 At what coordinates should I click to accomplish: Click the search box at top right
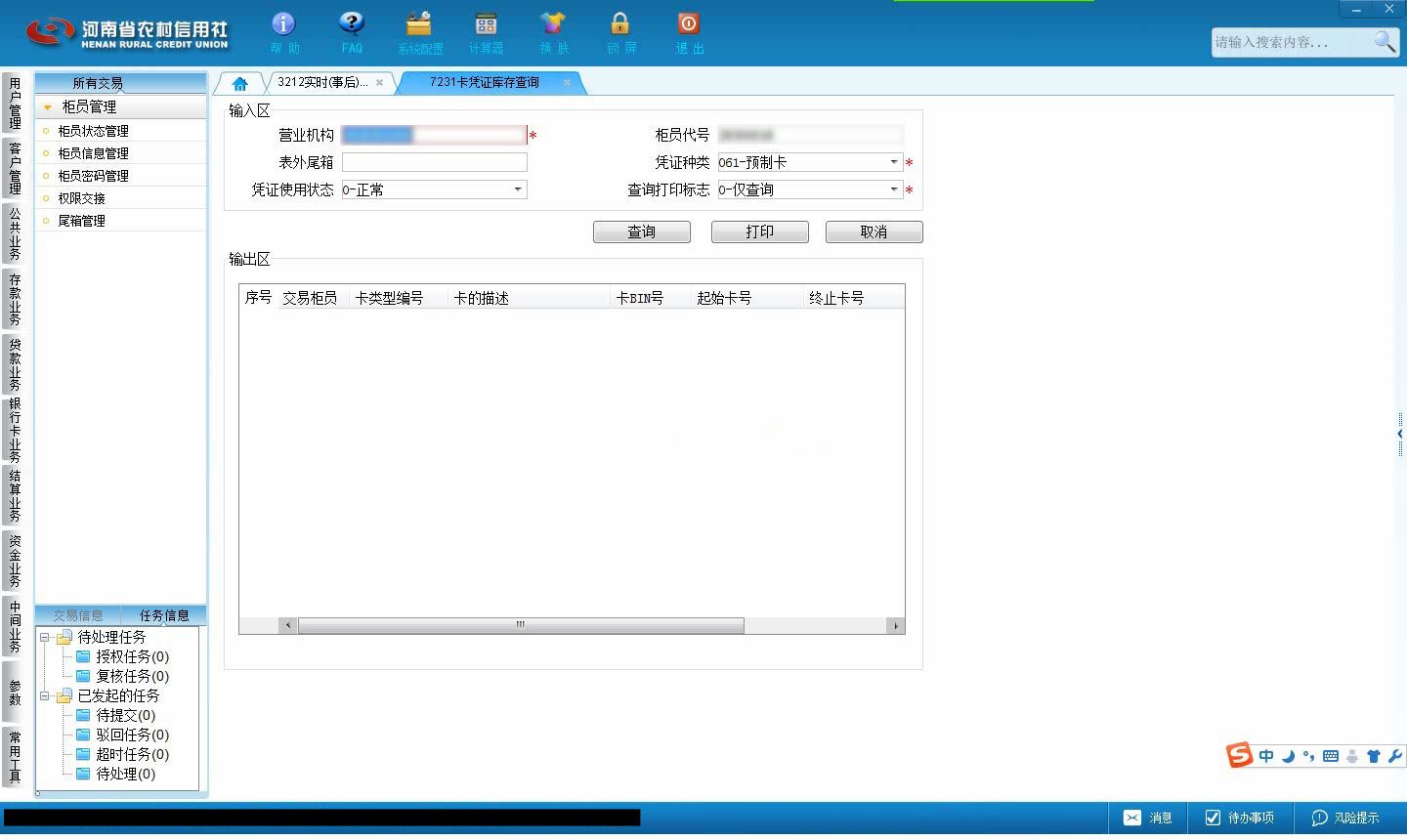tap(1292, 42)
